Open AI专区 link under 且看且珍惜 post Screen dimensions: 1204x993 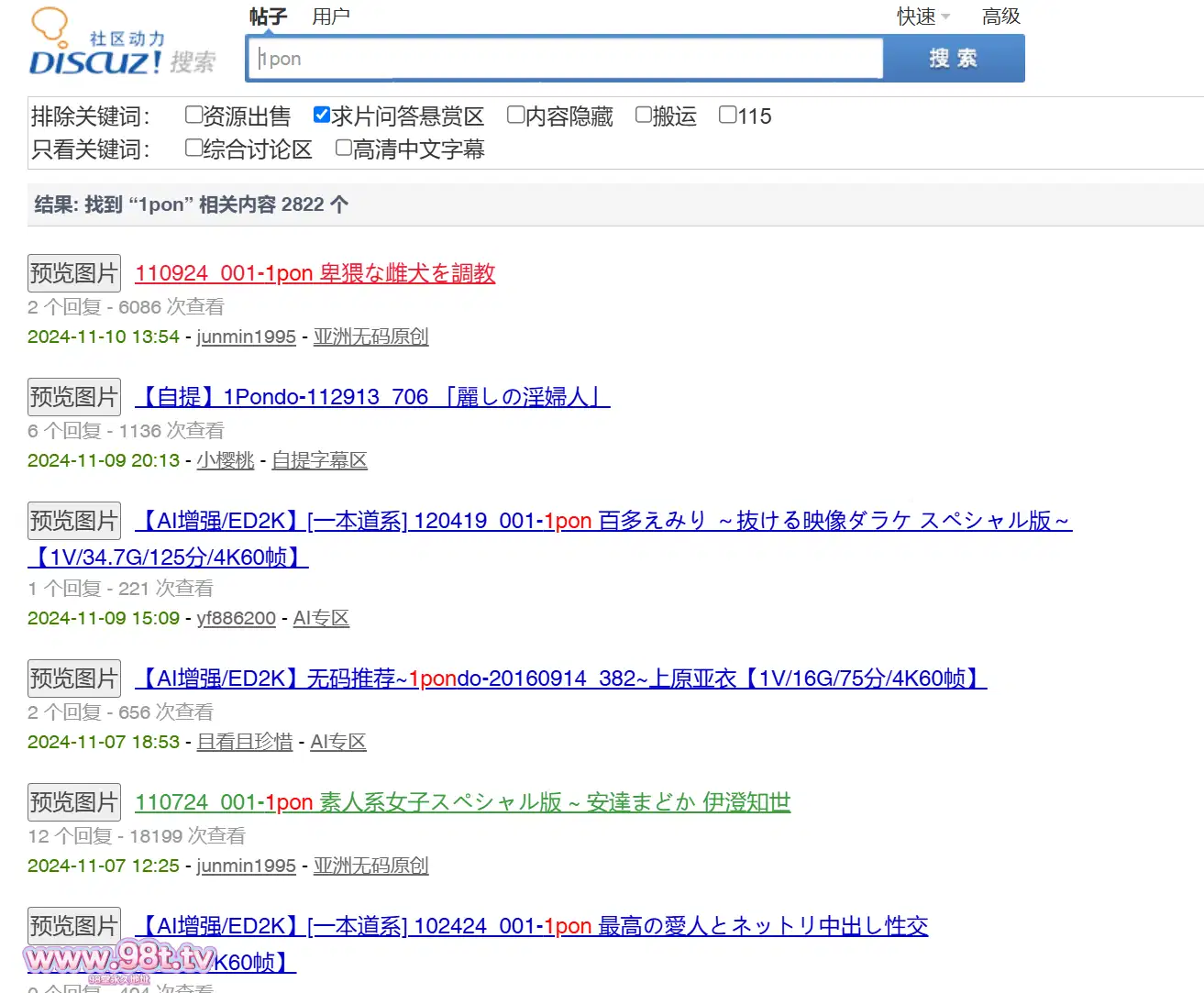pos(338,742)
